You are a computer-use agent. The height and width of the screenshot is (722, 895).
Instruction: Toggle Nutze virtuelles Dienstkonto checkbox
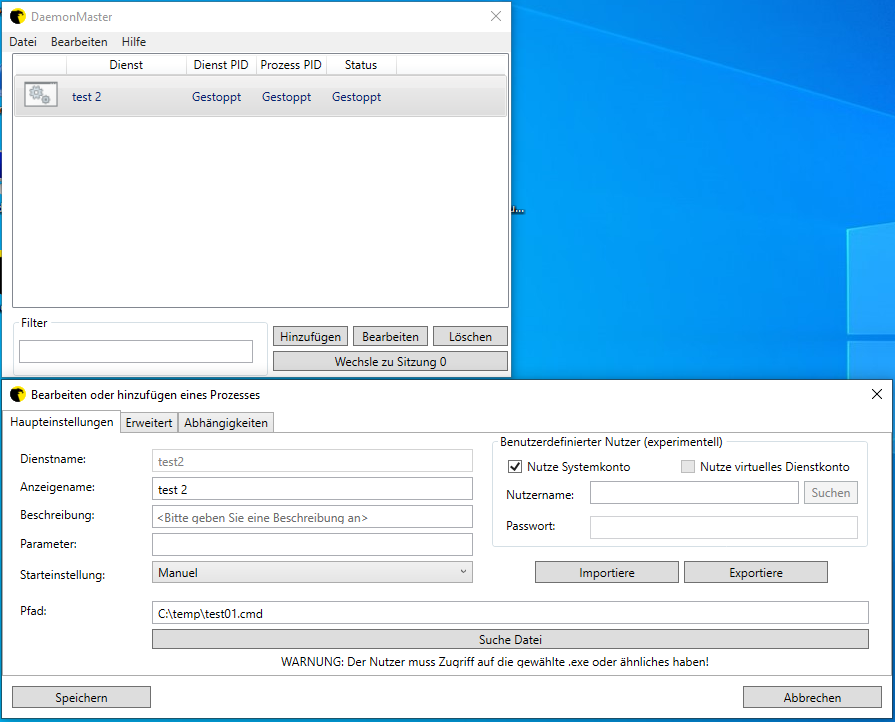pyautogui.click(x=687, y=467)
